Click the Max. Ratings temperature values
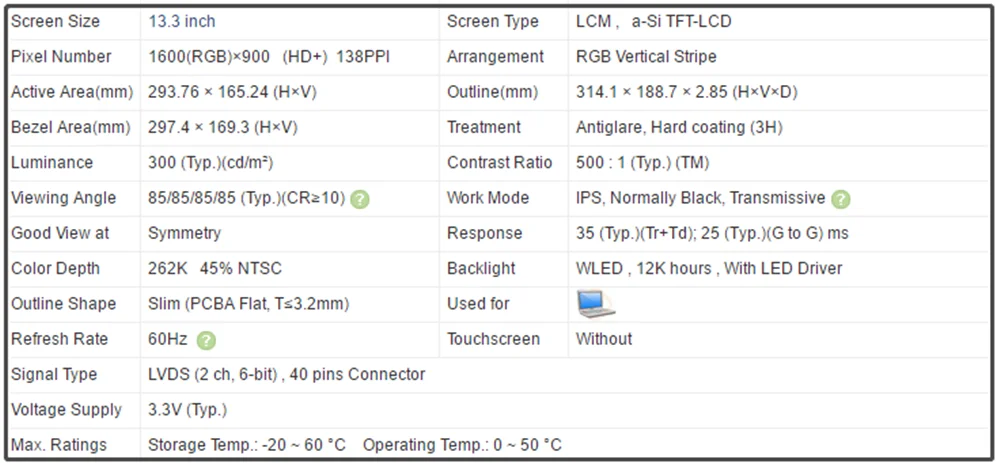1000x463 pixels. tap(354, 445)
